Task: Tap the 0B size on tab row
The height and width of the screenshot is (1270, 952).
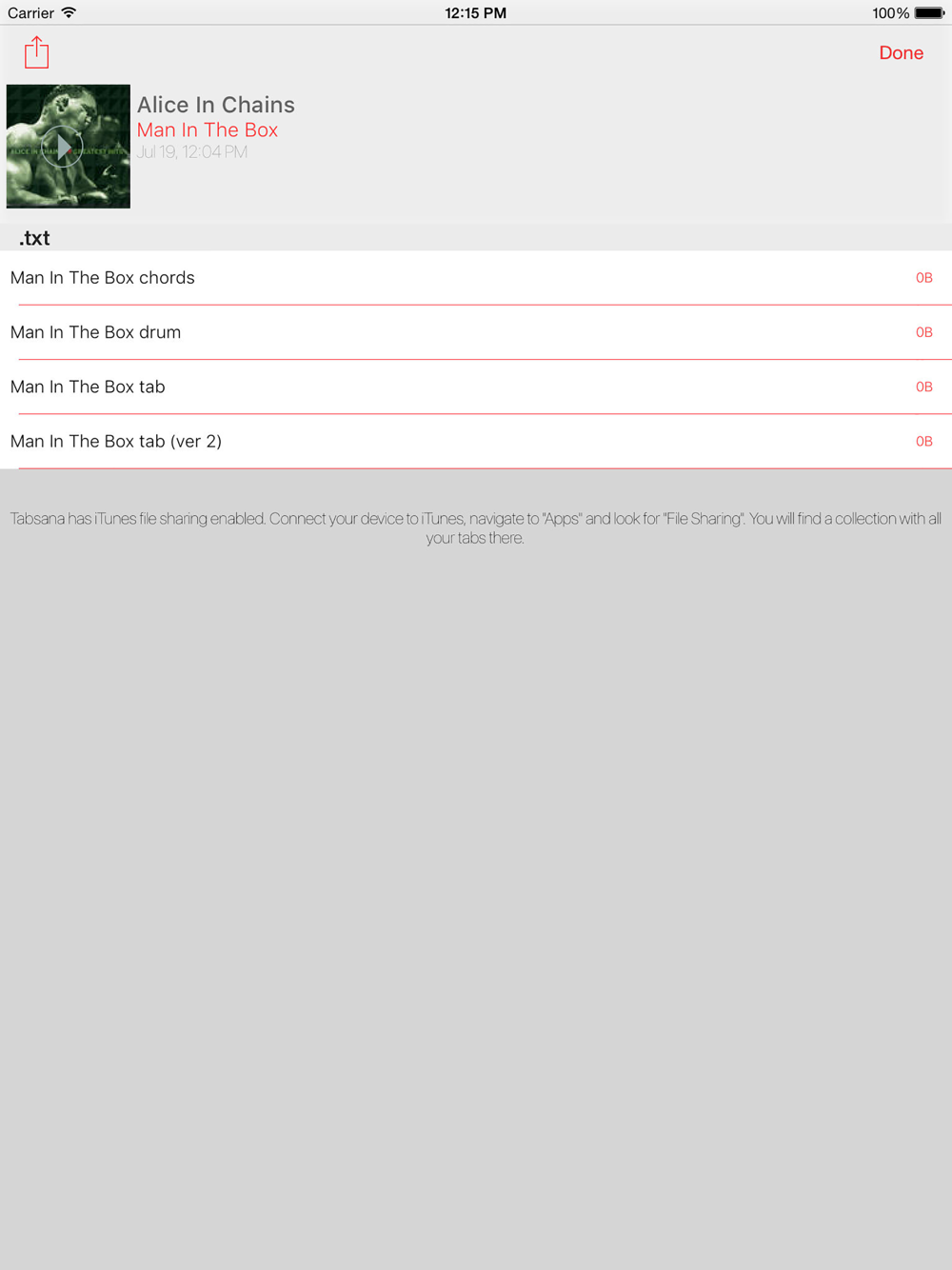Action: (x=923, y=387)
